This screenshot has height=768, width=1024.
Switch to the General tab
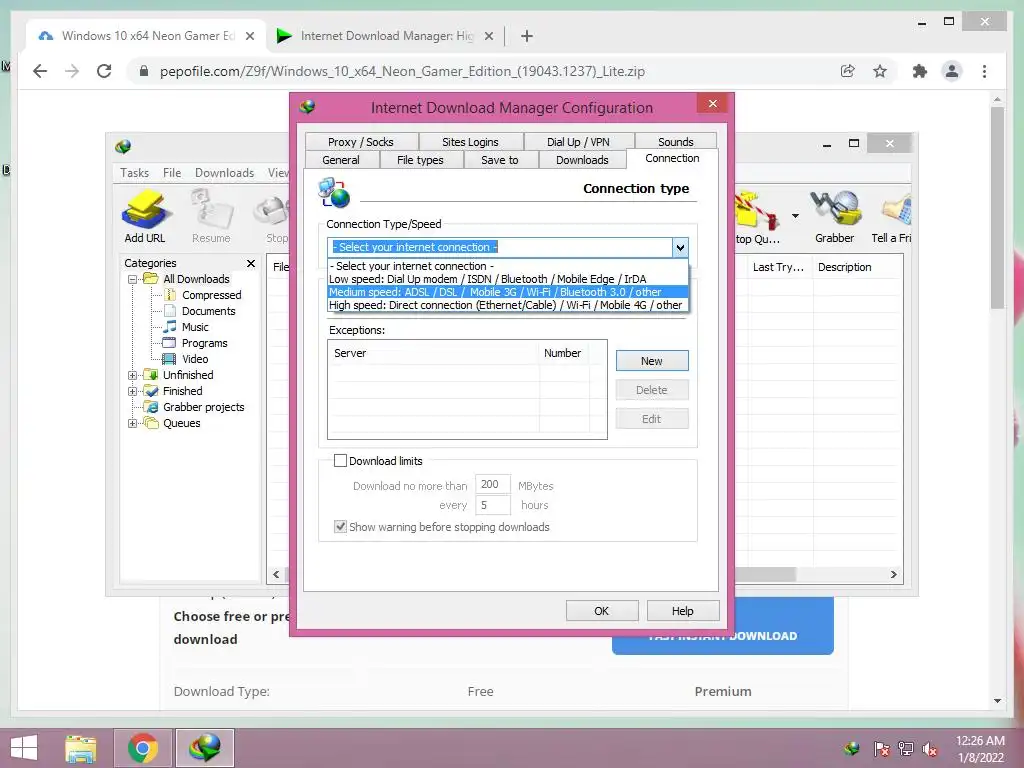341,160
